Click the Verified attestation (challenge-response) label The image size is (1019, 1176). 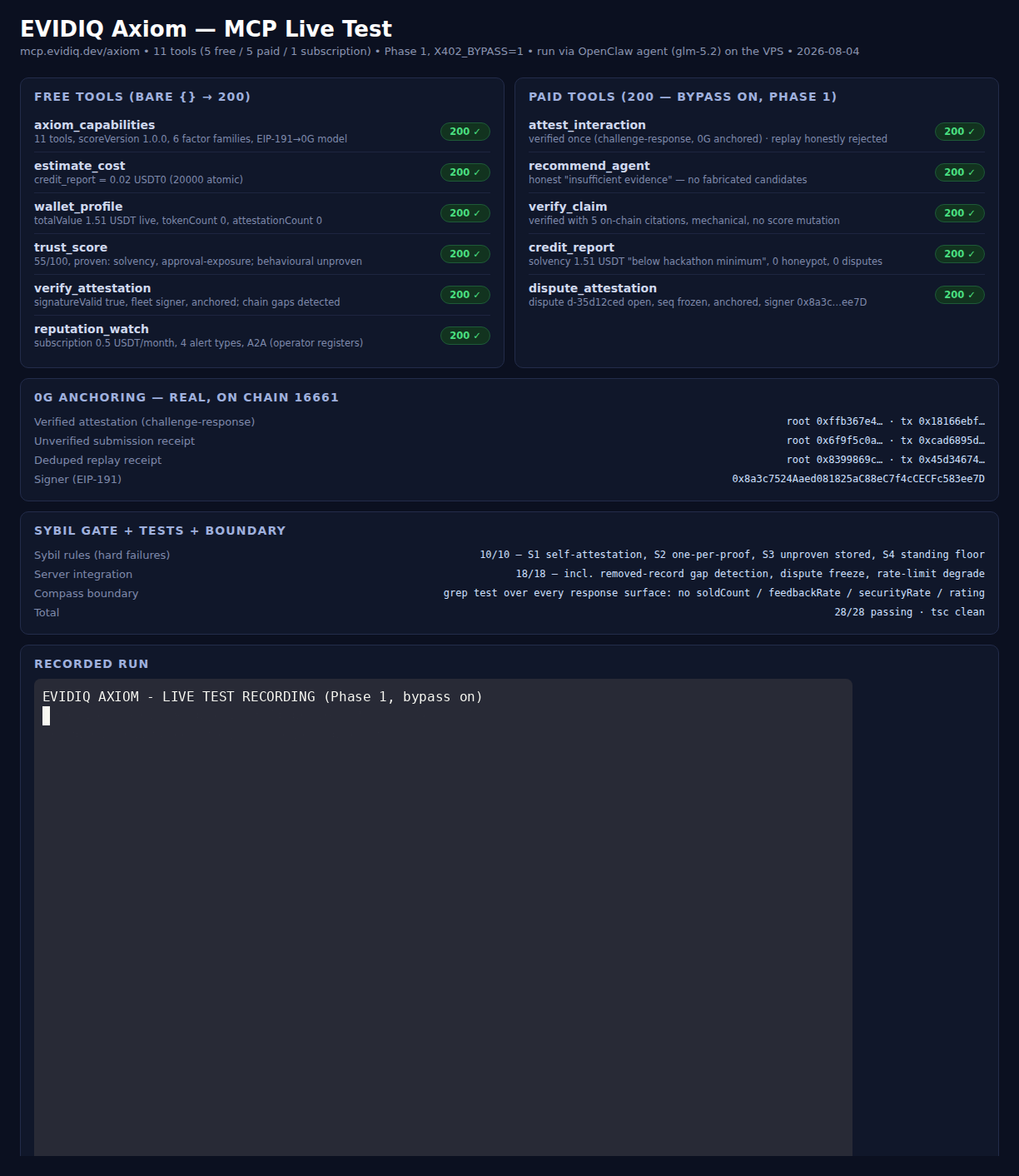145,422
